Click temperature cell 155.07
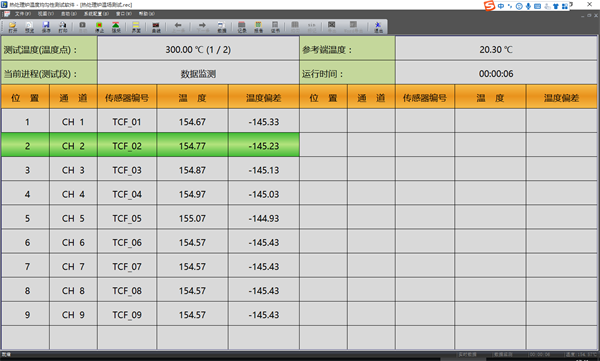Viewport: 600px width, 361px height. pyautogui.click(x=192, y=218)
